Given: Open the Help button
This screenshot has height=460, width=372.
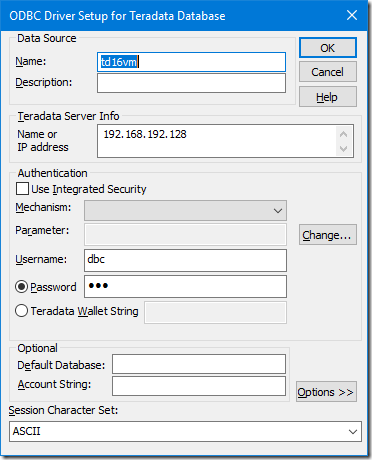Looking at the screenshot, I should [328, 97].
